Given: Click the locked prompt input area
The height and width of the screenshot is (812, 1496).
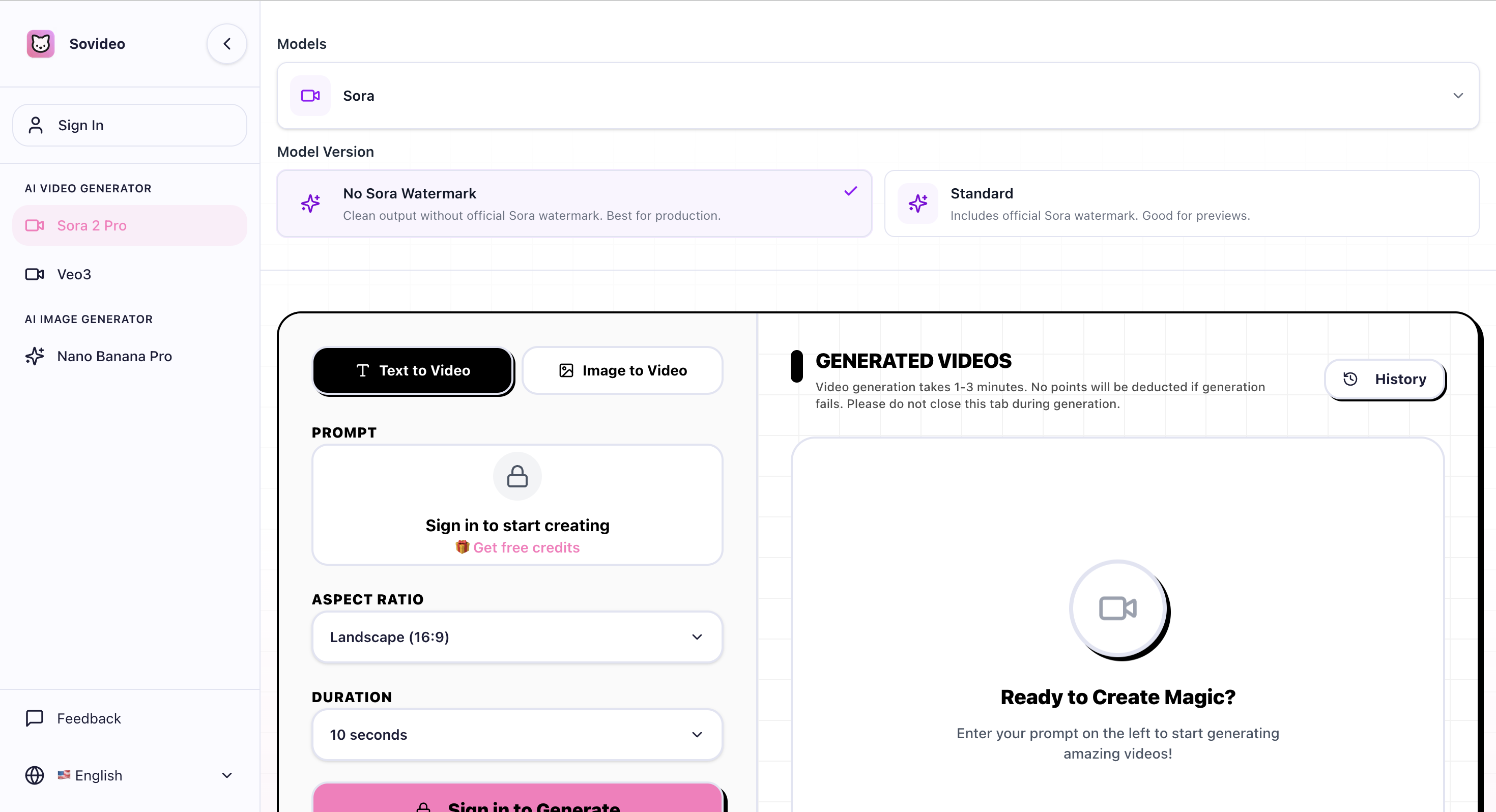Looking at the screenshot, I should click(517, 504).
